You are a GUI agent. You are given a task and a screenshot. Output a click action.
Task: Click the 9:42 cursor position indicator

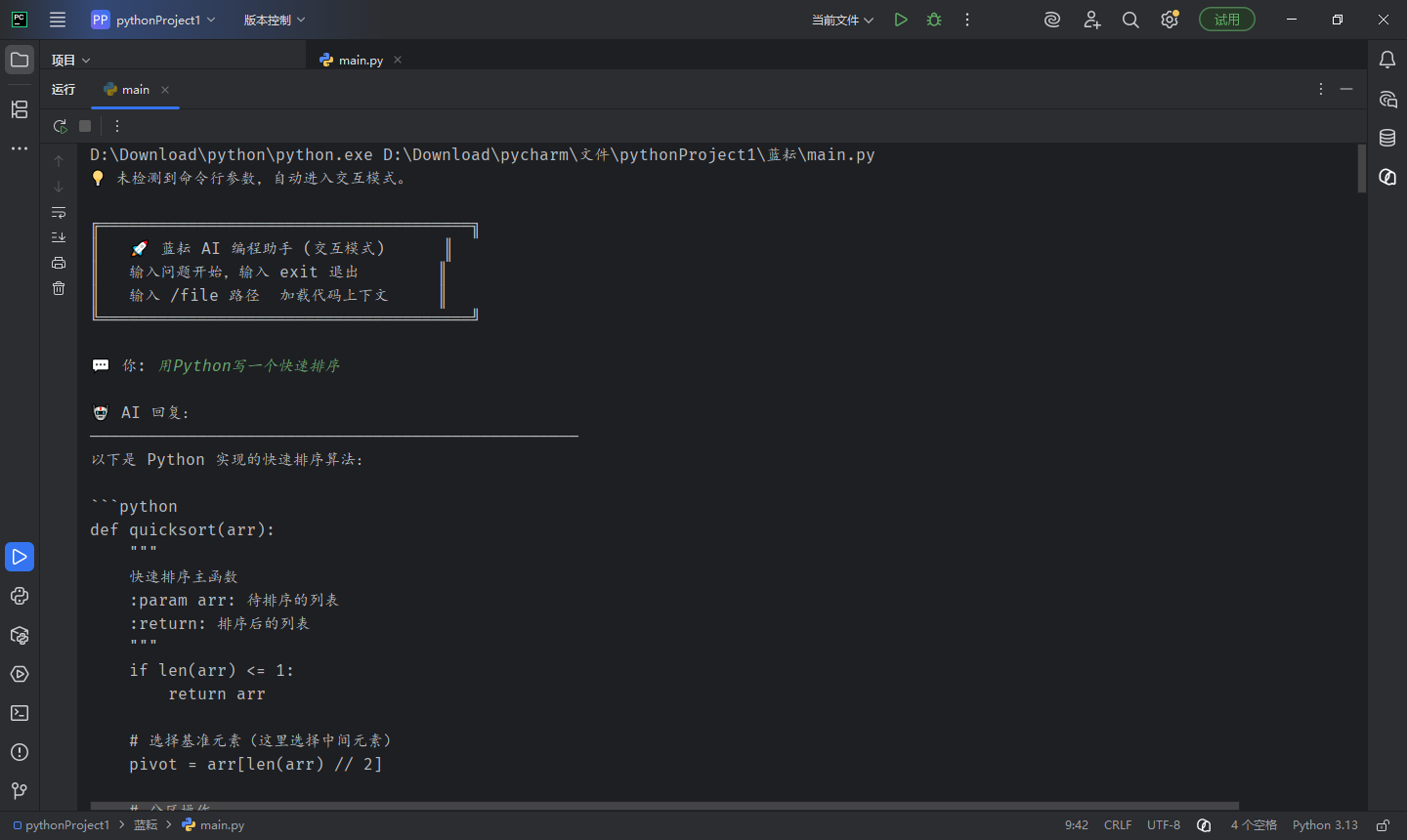click(1077, 825)
